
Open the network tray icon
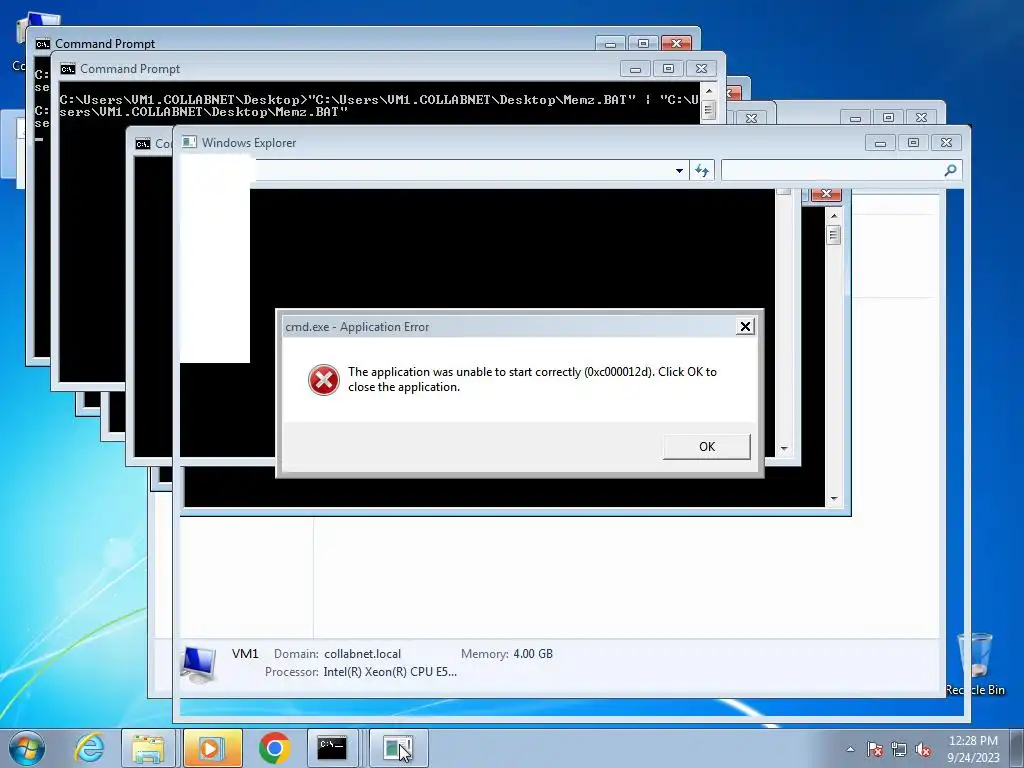point(899,749)
